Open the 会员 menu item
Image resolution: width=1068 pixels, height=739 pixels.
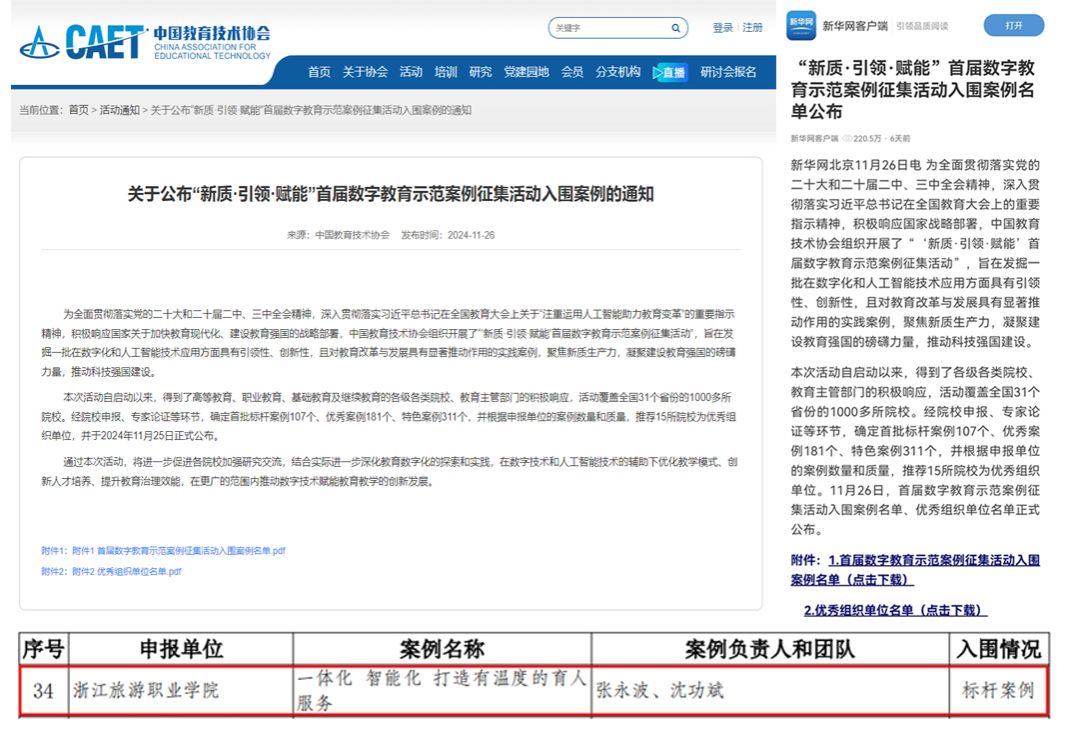(572, 72)
